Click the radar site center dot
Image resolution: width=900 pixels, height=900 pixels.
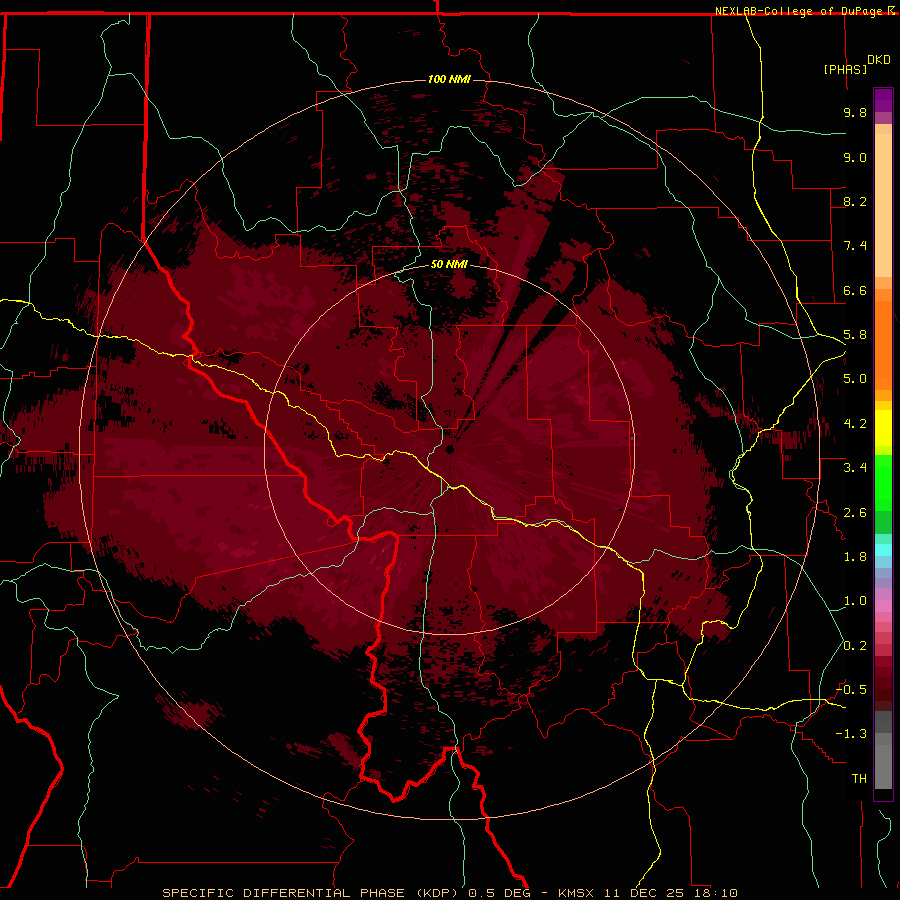tap(450, 449)
